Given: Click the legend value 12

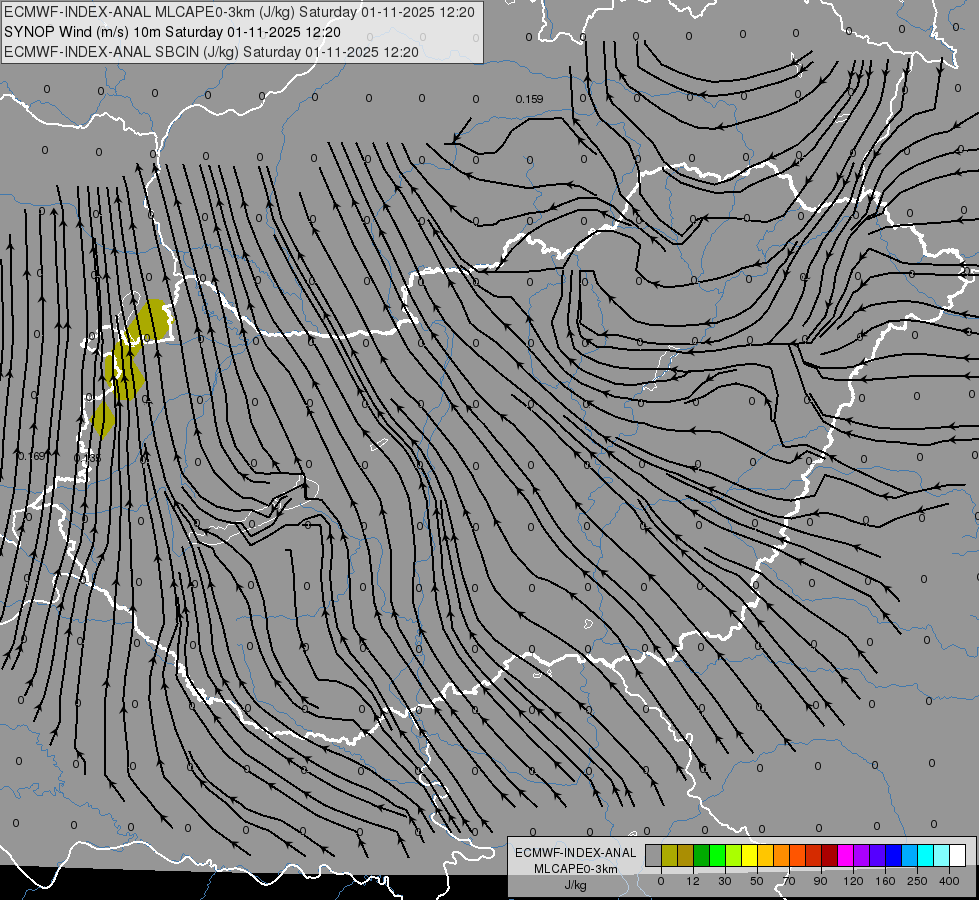Looking at the screenshot, I should coord(693,881).
